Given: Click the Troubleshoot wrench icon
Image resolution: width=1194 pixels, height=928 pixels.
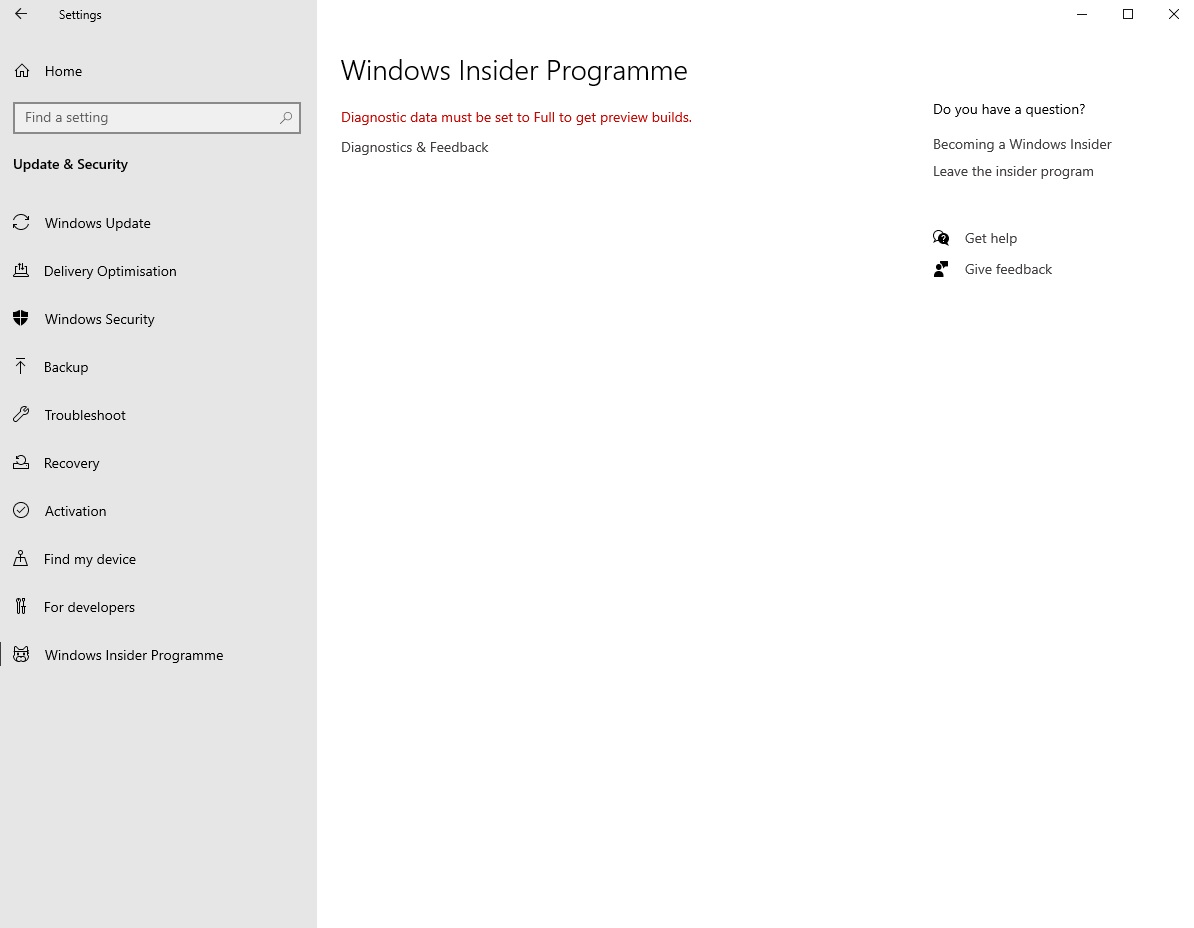Looking at the screenshot, I should [x=21, y=414].
